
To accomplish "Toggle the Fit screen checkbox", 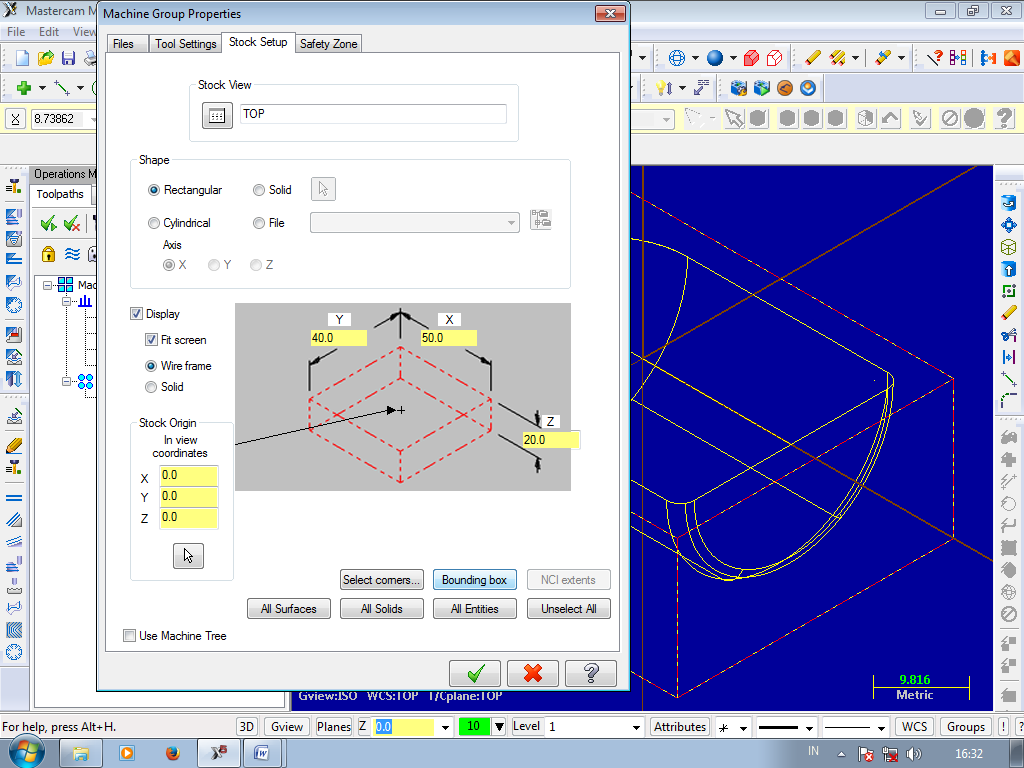I will coord(151,340).
